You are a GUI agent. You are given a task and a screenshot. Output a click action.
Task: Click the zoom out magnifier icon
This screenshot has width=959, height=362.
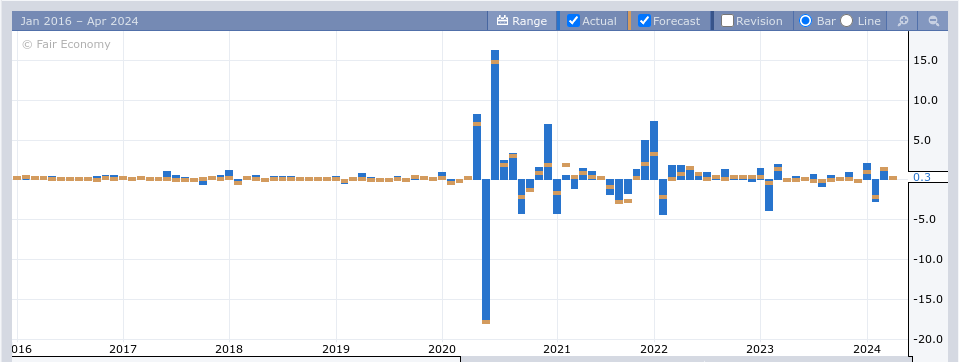(x=933, y=21)
